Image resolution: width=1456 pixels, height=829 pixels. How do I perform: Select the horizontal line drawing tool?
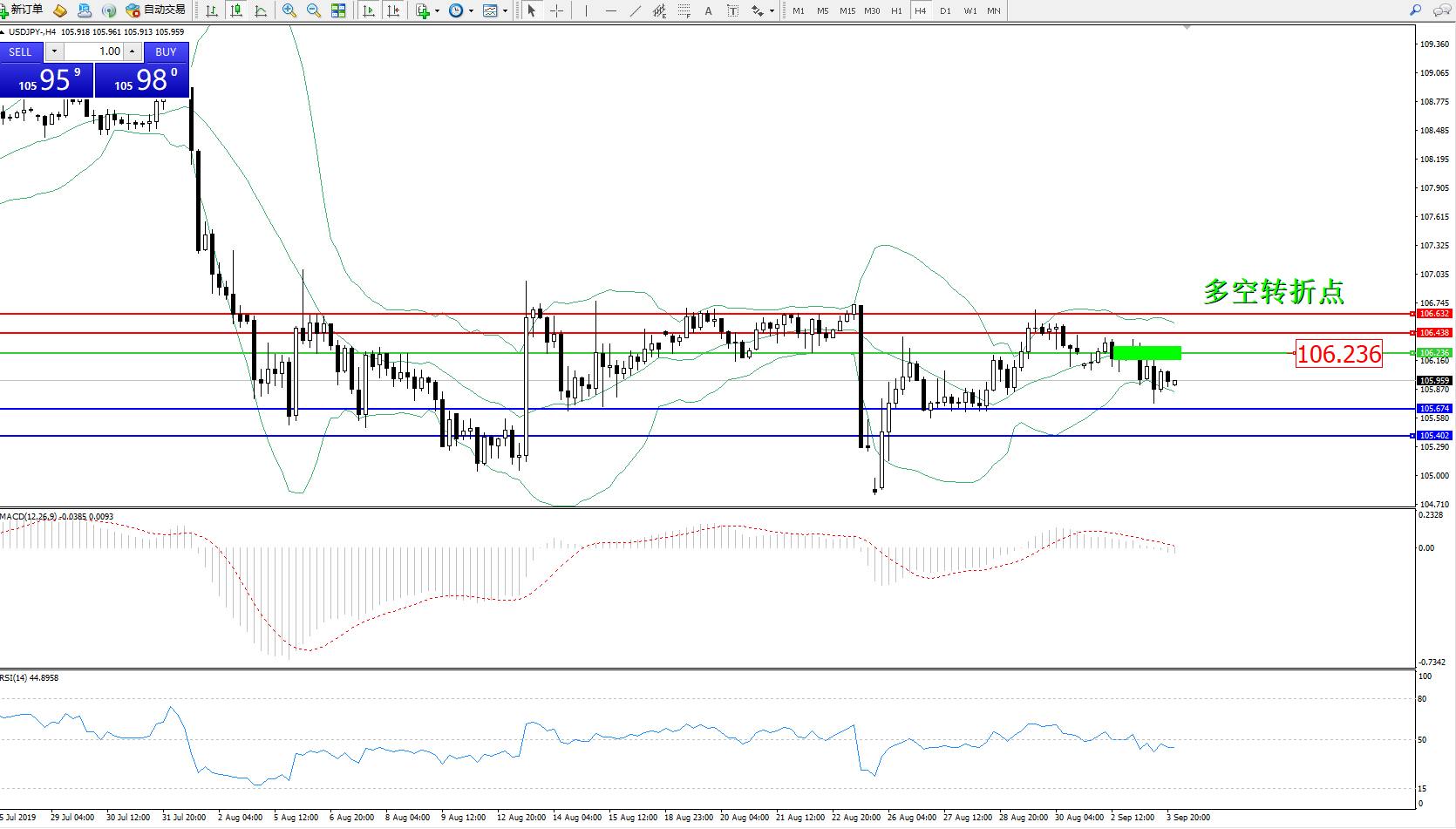(611, 10)
